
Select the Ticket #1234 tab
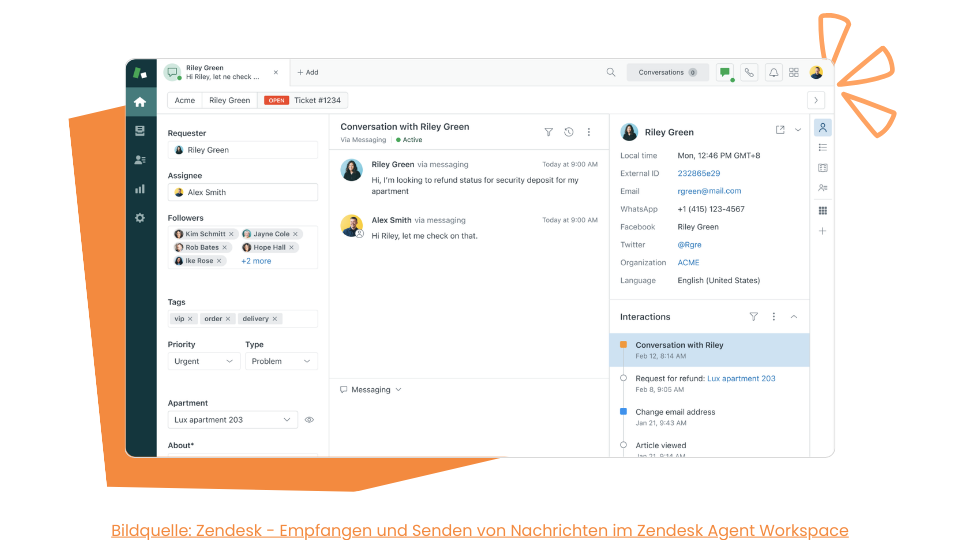click(x=302, y=100)
